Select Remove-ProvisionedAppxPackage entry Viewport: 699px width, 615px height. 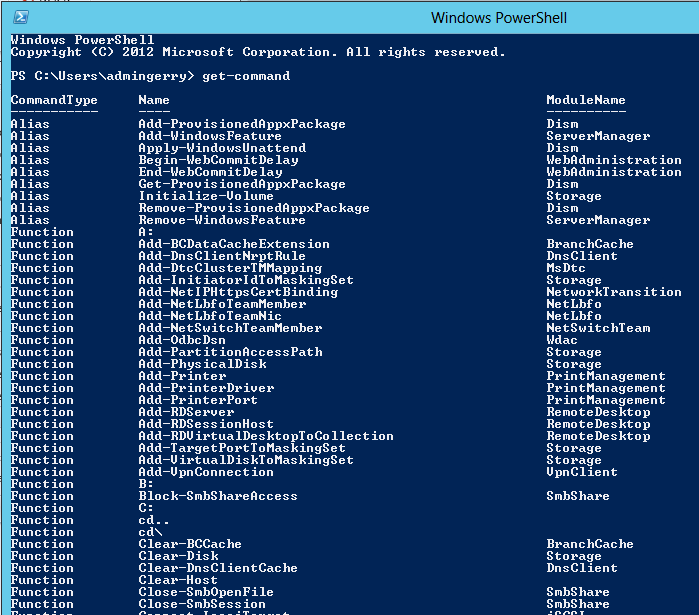(254, 208)
